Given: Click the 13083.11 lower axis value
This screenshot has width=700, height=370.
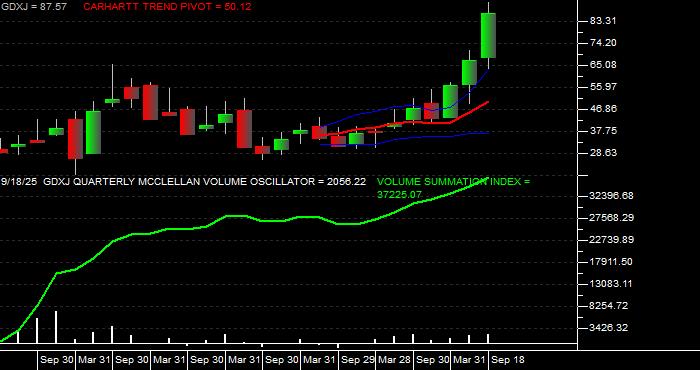Looking at the screenshot, I should [611, 284].
